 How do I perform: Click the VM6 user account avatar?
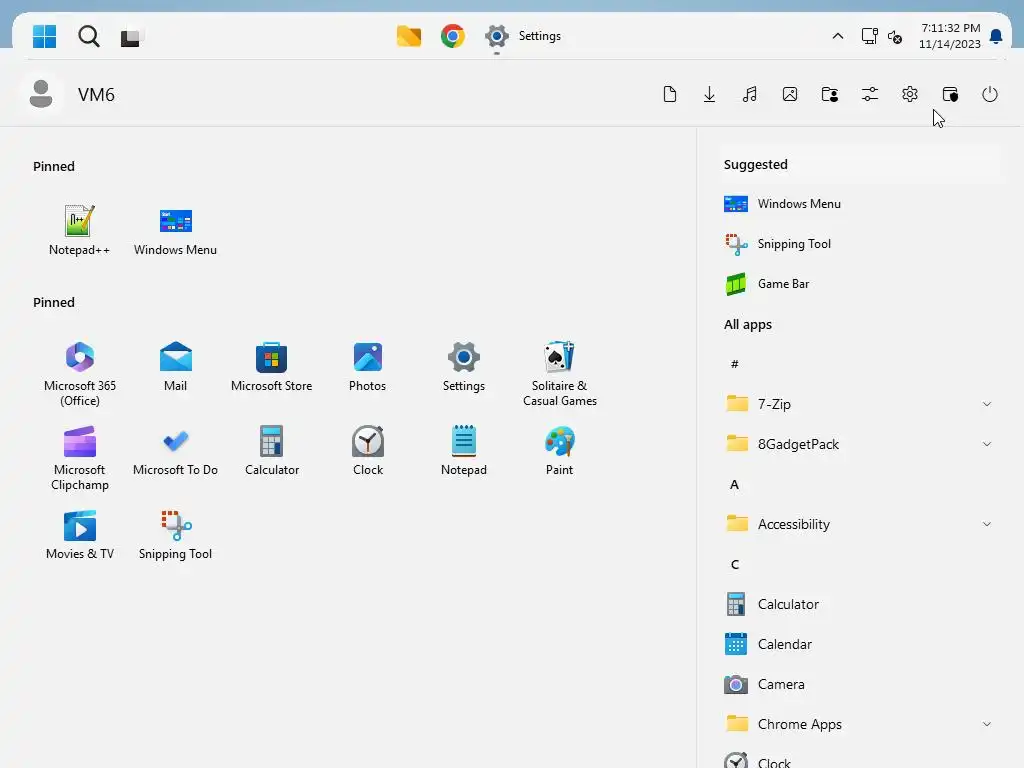tap(40, 94)
